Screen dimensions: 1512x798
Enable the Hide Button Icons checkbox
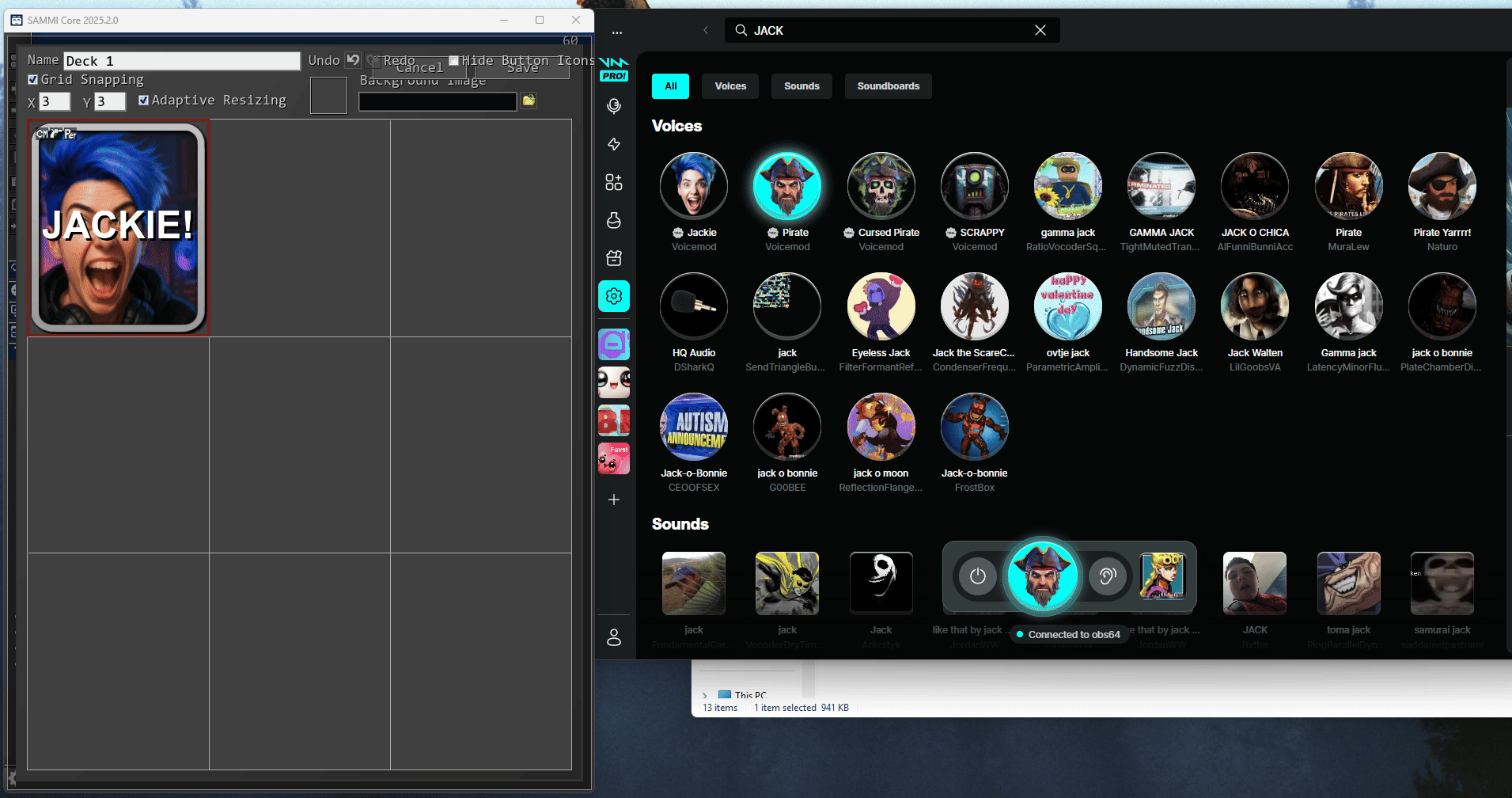(x=454, y=61)
